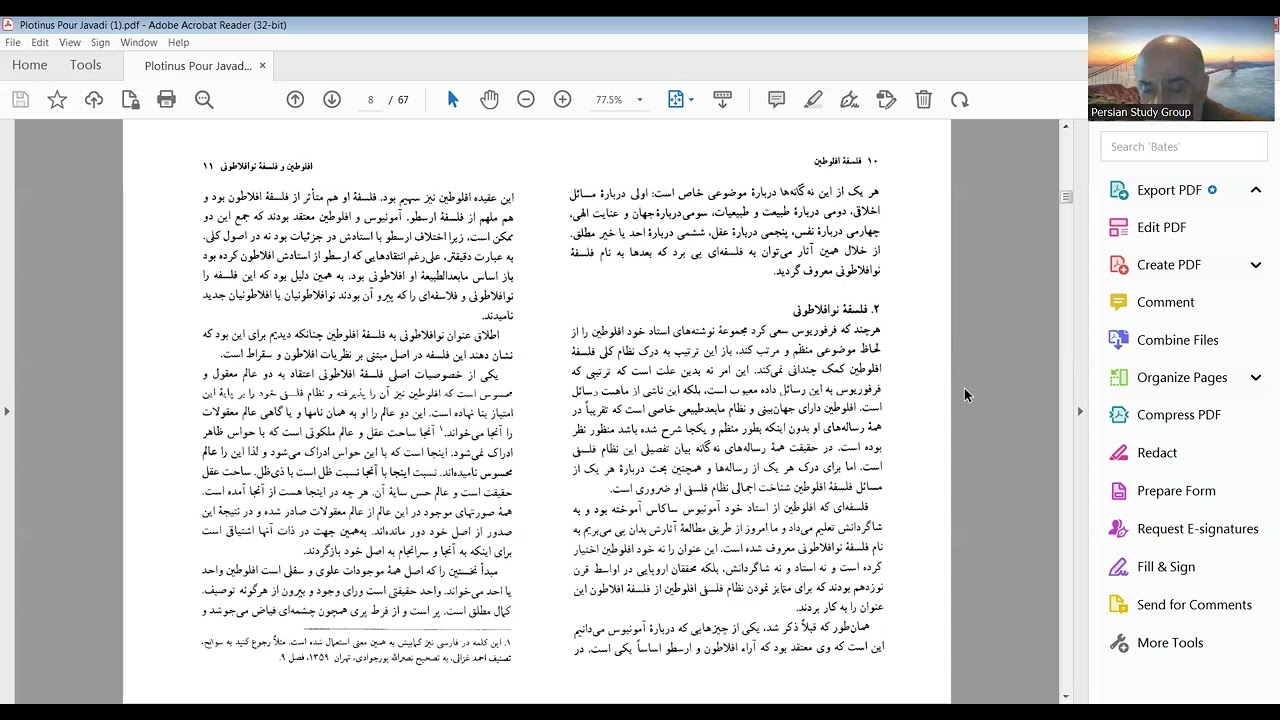1280x720 pixels.
Task: Click the trash delete icon
Action: pos(924,100)
